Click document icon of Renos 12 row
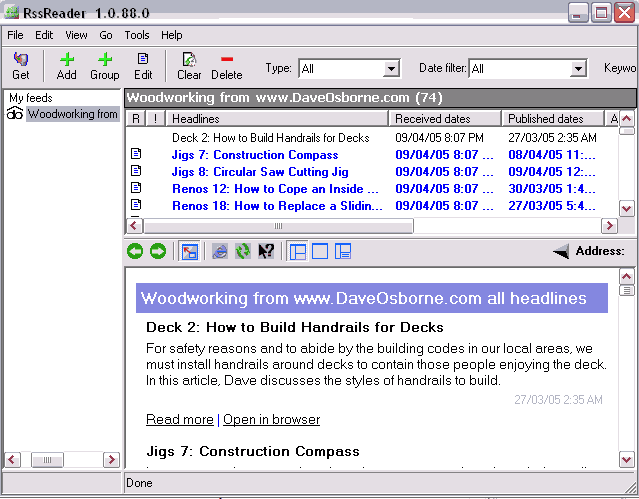 point(136,188)
